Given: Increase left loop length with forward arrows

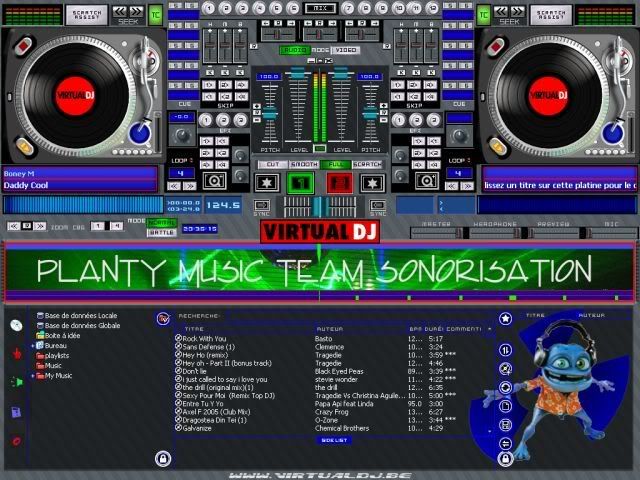Looking at the screenshot, I should point(189,187).
